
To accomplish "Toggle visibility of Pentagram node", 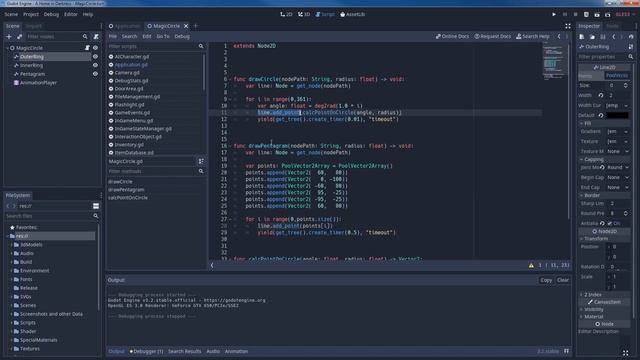I will (x=95, y=74).
